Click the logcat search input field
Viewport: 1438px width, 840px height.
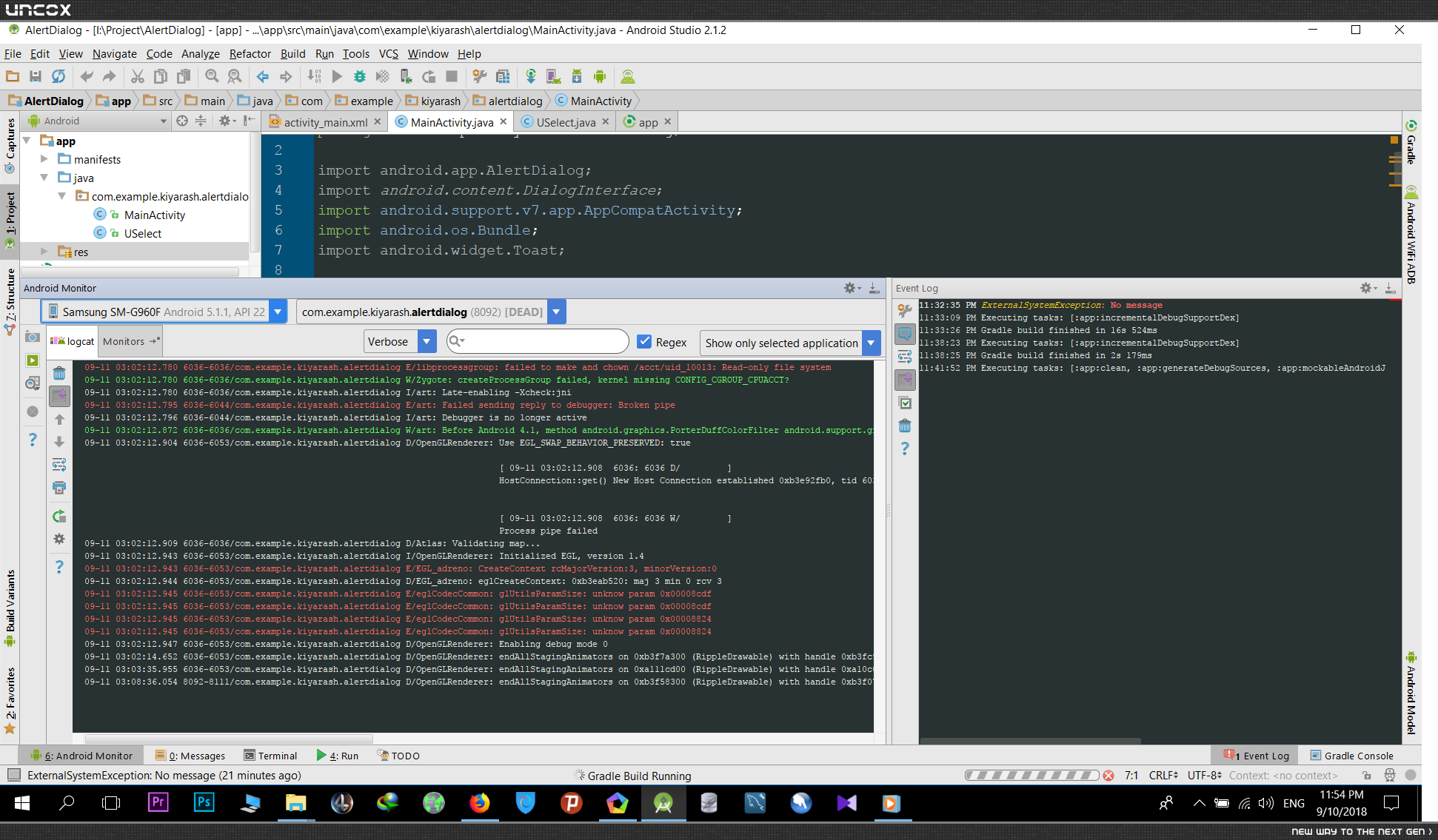click(538, 341)
